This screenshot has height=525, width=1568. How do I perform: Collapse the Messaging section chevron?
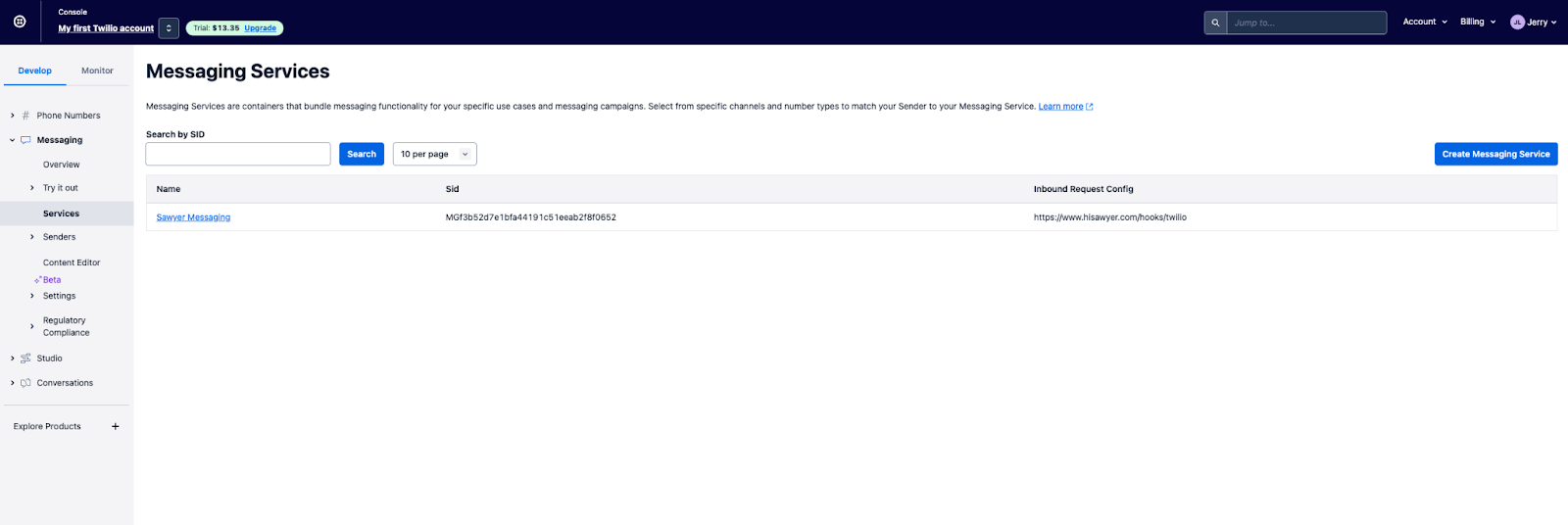13,140
